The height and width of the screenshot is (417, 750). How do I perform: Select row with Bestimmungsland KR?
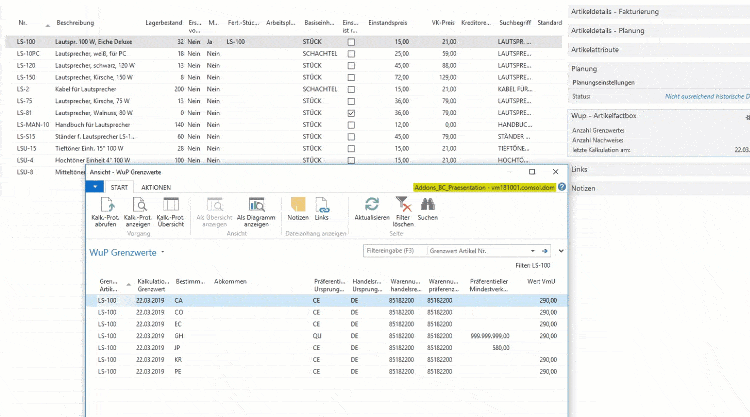327,360
